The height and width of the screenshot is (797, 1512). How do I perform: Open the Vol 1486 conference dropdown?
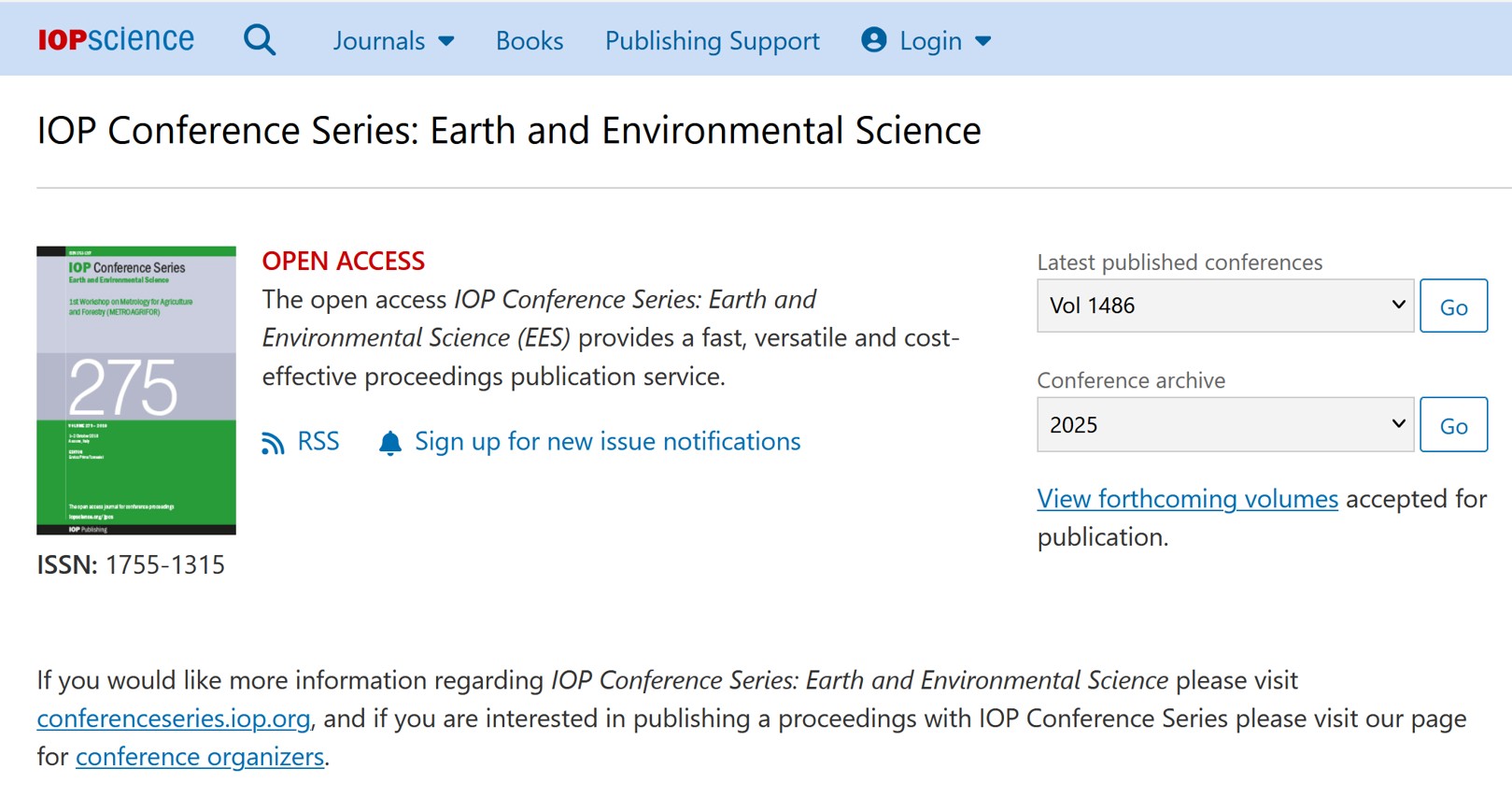coord(1224,306)
